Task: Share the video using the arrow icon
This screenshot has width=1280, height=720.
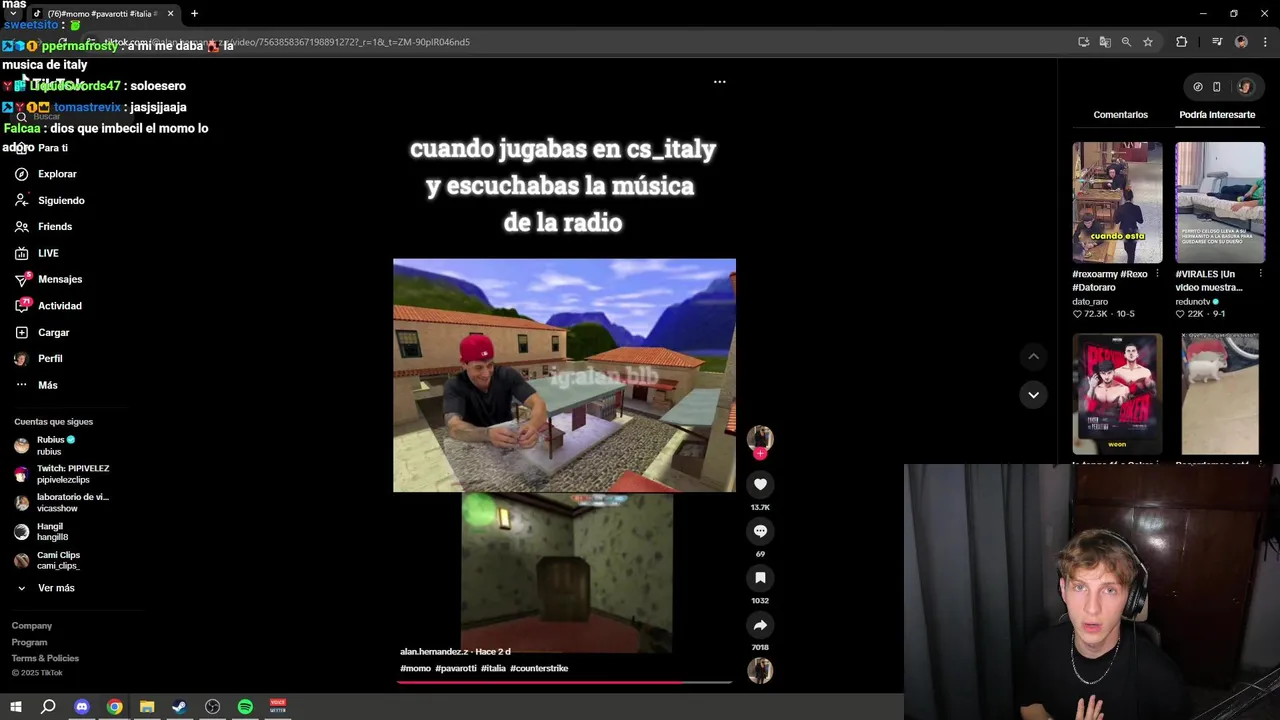Action: pyautogui.click(x=760, y=625)
